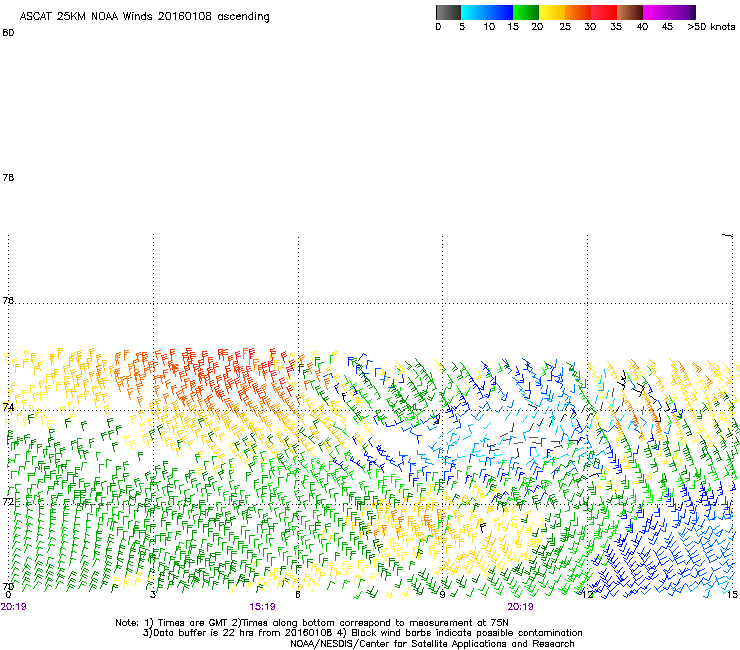Click the 'NOAA/NESDIS/Center for Satellite Applications and Research' credit
The width and height of the screenshot is (740, 650).
click(x=432, y=644)
